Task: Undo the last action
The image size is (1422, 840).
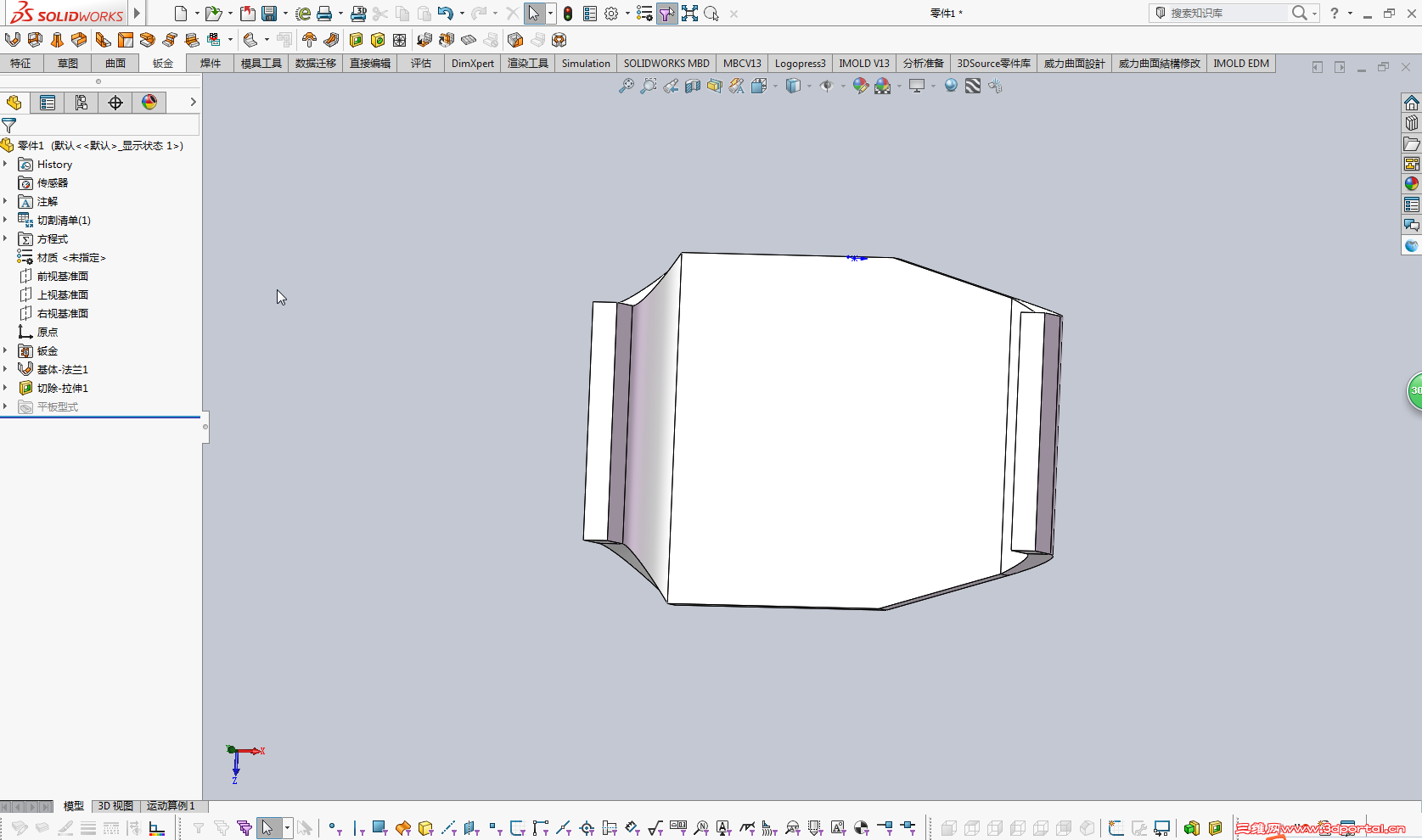Action: point(446,14)
